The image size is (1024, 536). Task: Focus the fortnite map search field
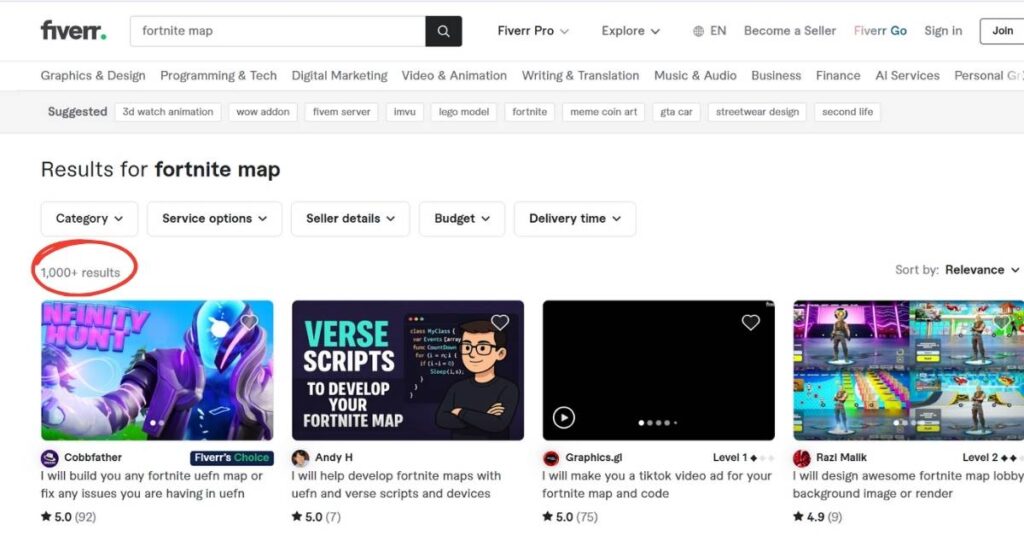tap(278, 31)
